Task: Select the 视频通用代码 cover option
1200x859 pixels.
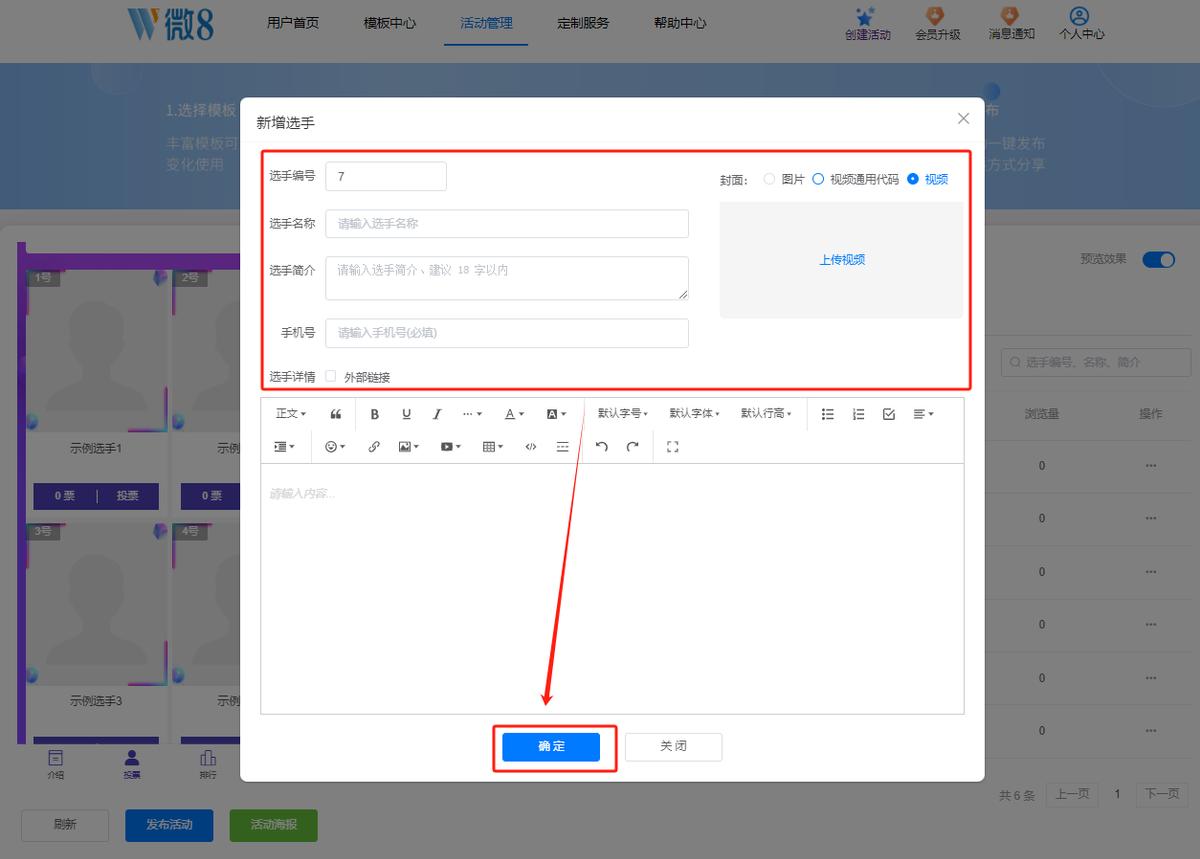Action: tap(855, 179)
